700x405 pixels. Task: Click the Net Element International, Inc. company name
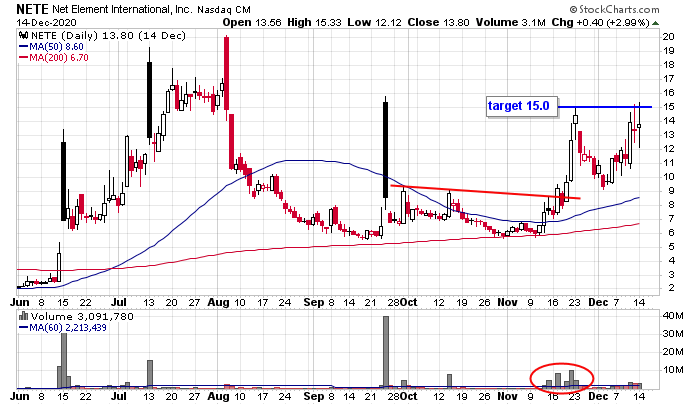tap(122, 9)
